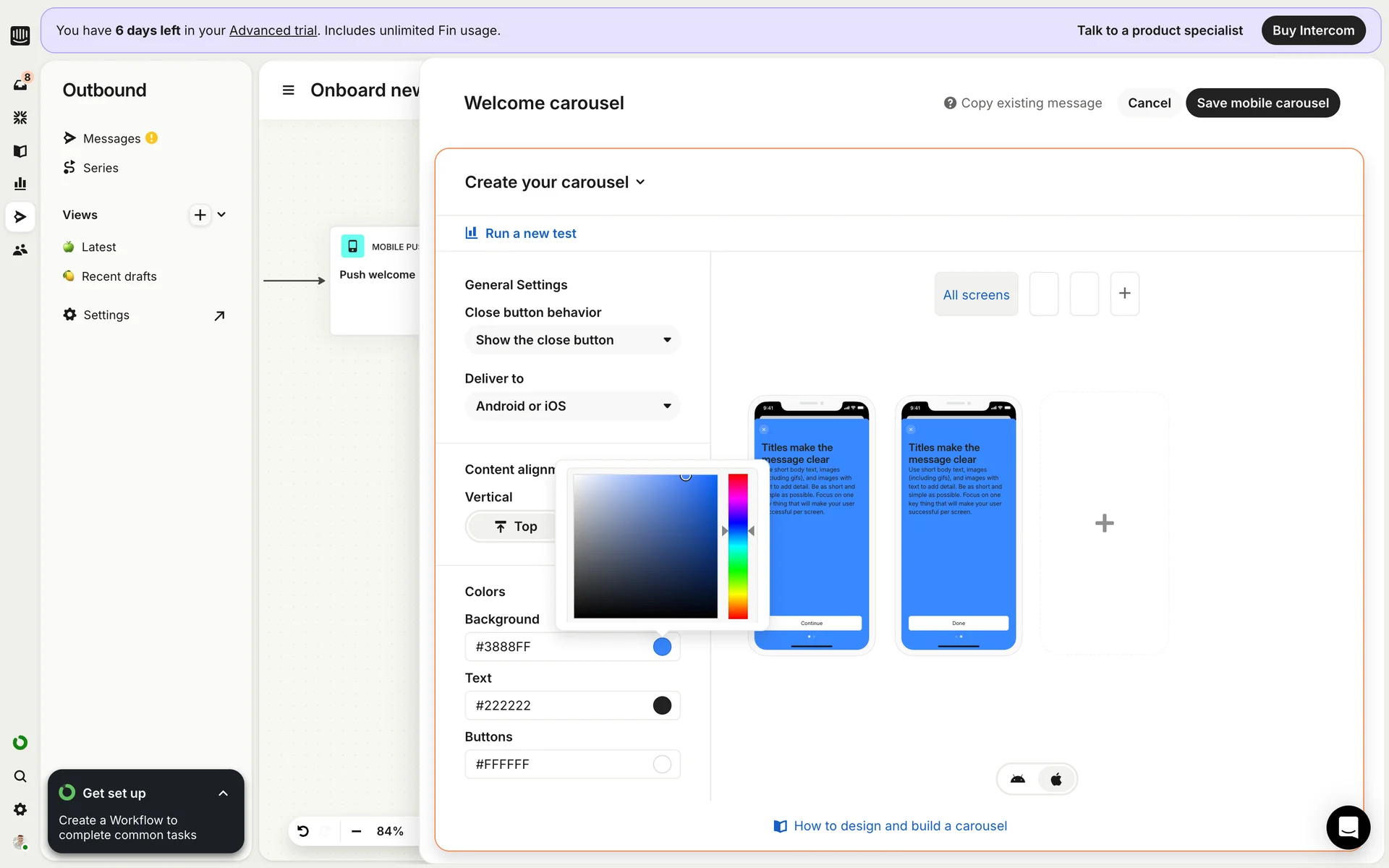The height and width of the screenshot is (868, 1389).
Task: Click the blue Background color swatch
Action: tap(662, 647)
